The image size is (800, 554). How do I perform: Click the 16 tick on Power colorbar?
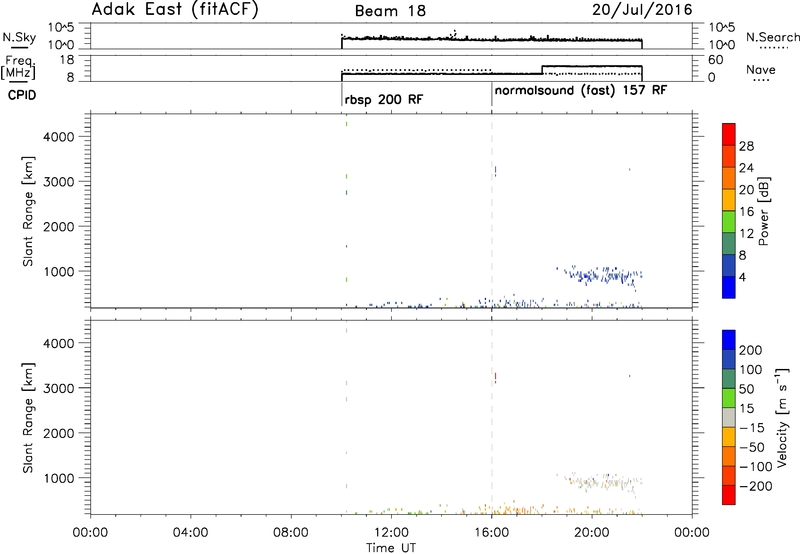click(x=746, y=212)
